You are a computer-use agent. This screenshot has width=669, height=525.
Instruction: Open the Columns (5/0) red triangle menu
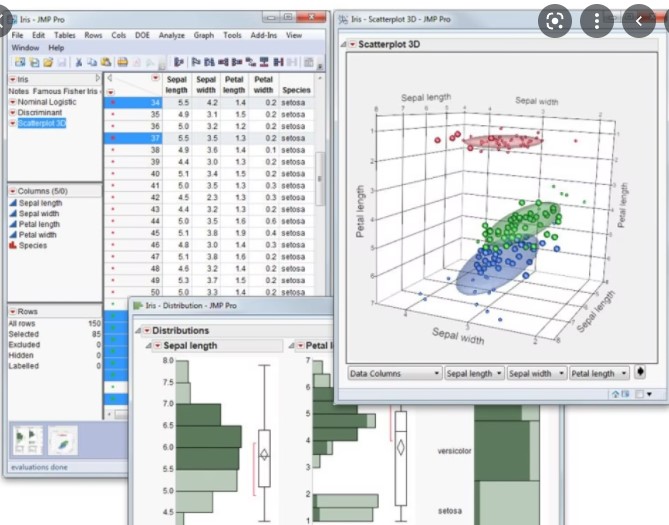[13, 191]
